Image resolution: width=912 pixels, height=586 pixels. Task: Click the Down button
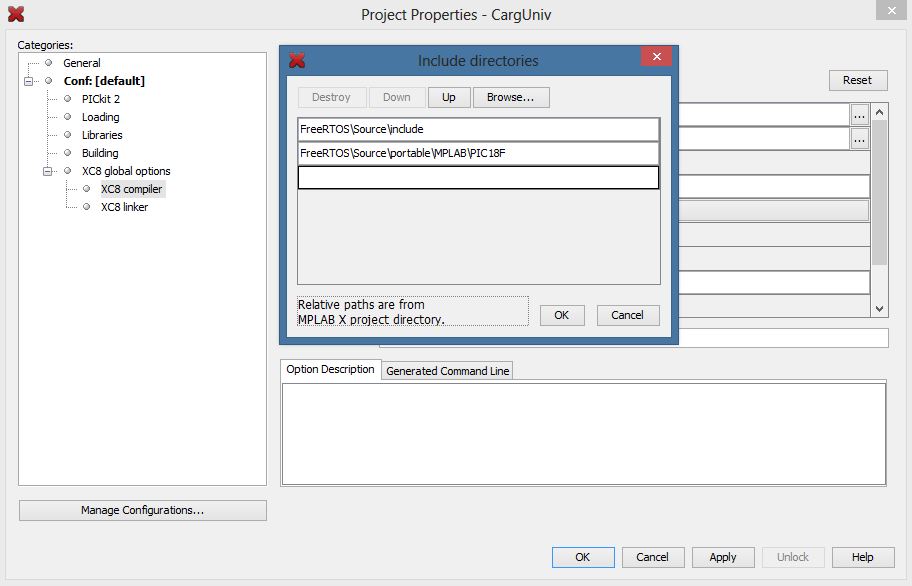[397, 97]
